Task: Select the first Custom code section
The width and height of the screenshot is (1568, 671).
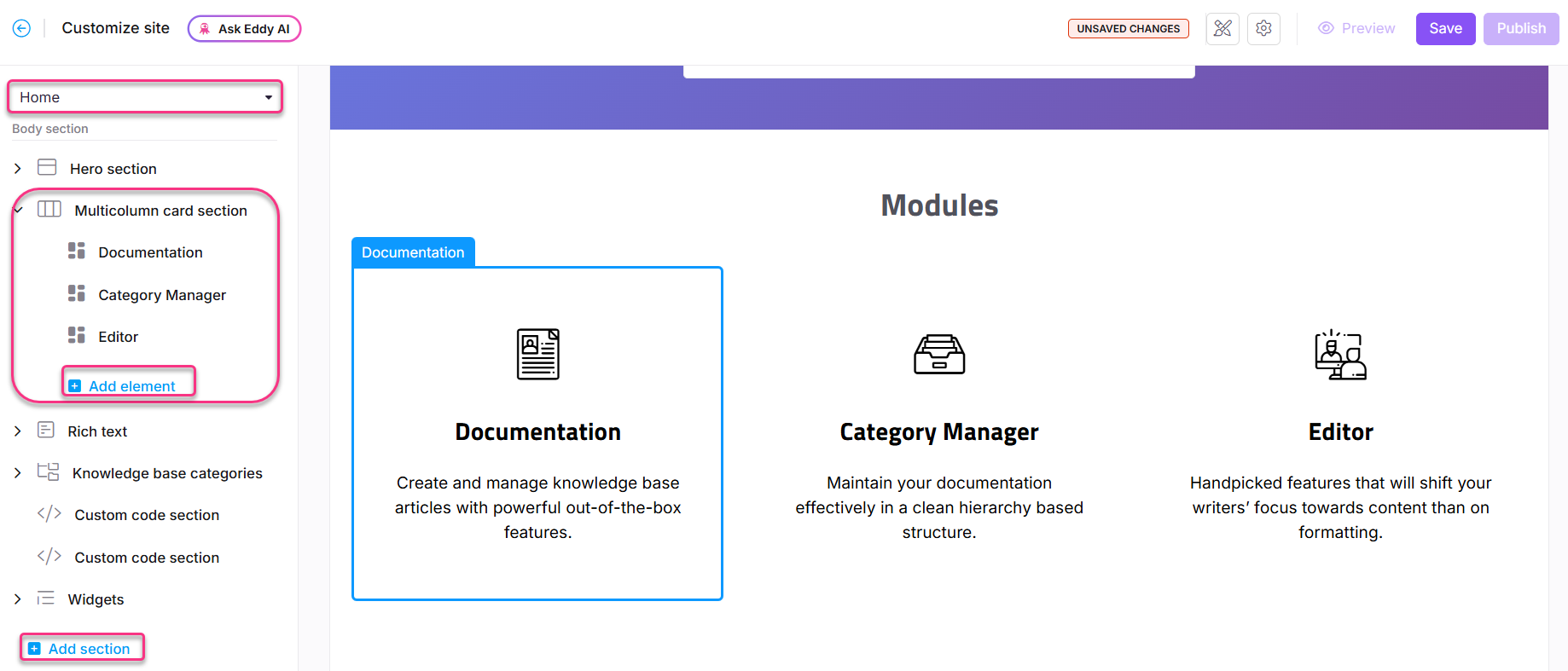Action: 146,515
